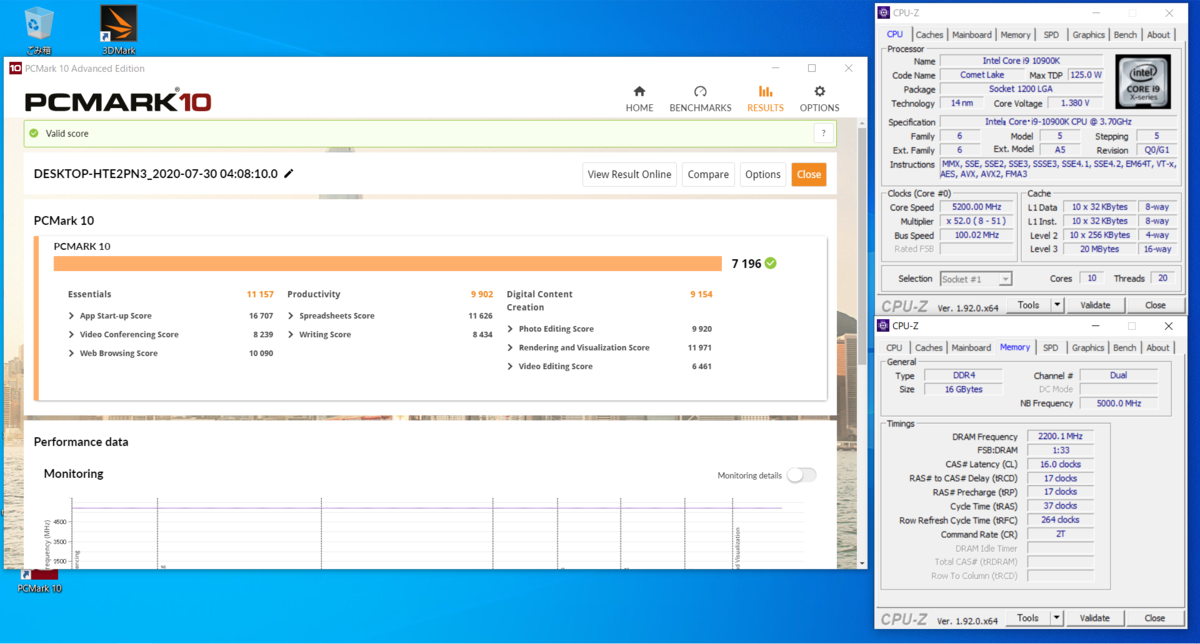Screen dimensions: 1200x644
Task: Open the Recycle Bin desktop icon
Action: pos(39,28)
